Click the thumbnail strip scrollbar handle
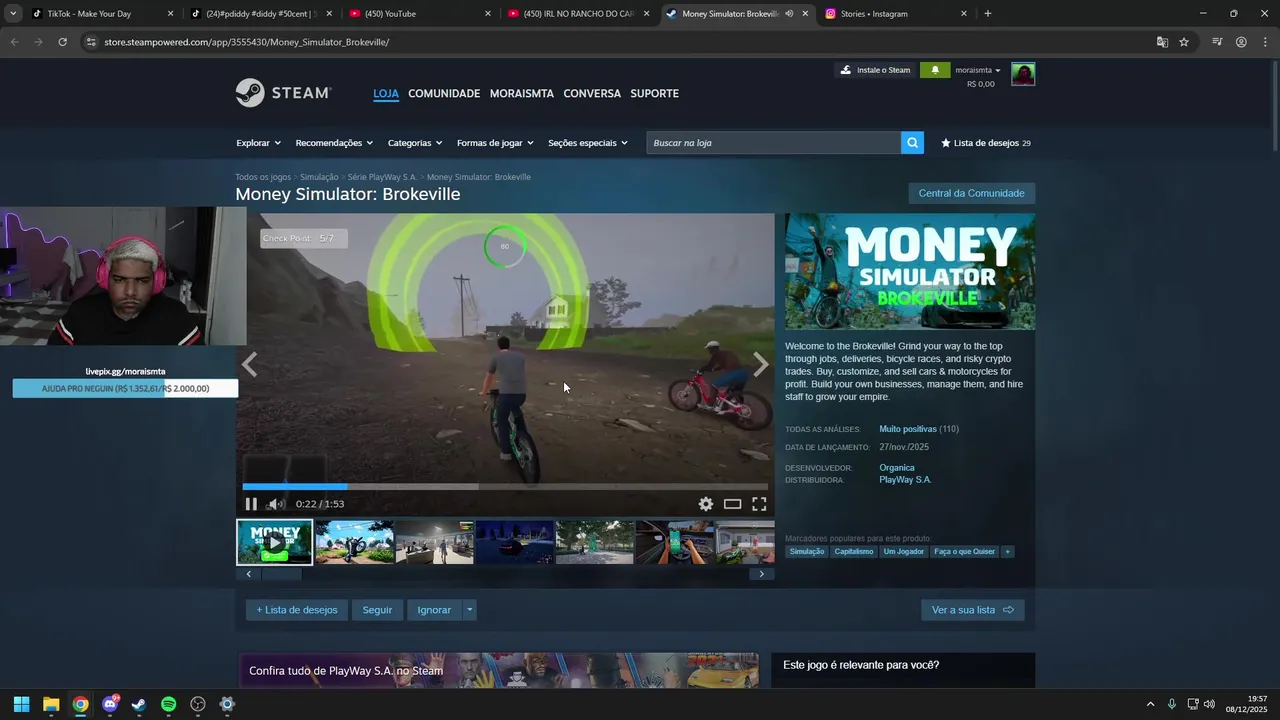 coord(281,574)
